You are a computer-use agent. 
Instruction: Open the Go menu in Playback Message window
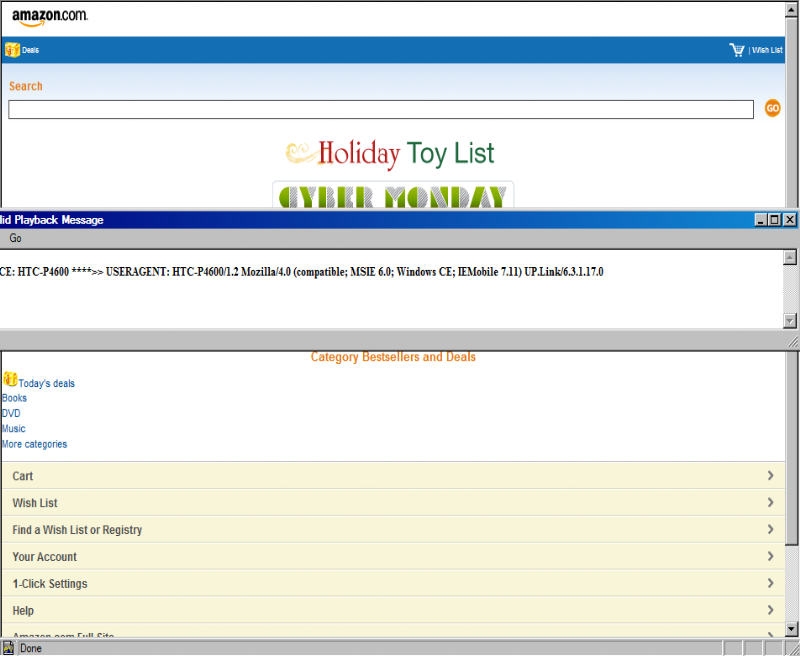point(15,238)
